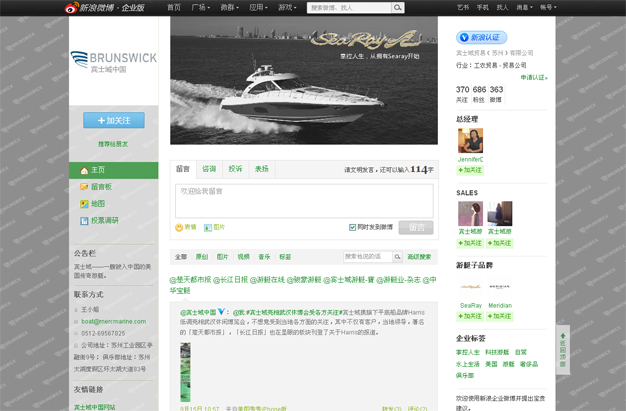This screenshot has height=411, width=626.
Task: Click the 返回顶部 back-to-top arrow
Action: [563, 350]
